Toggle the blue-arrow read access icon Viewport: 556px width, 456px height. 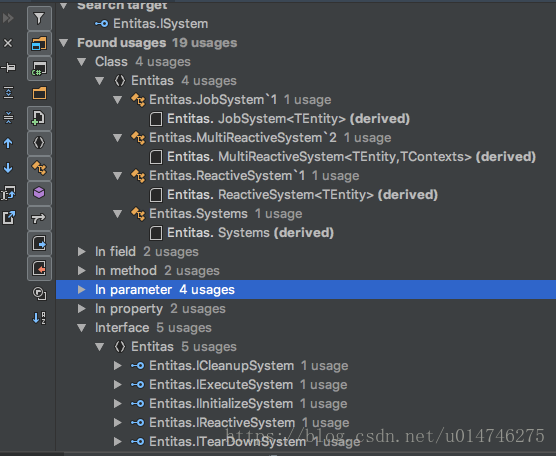coord(39,243)
